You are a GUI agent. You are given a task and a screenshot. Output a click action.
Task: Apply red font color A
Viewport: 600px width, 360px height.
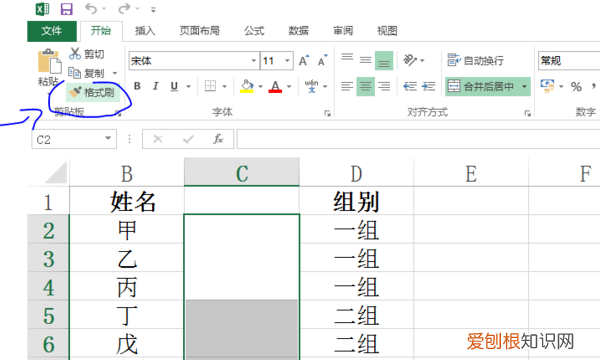[275, 86]
